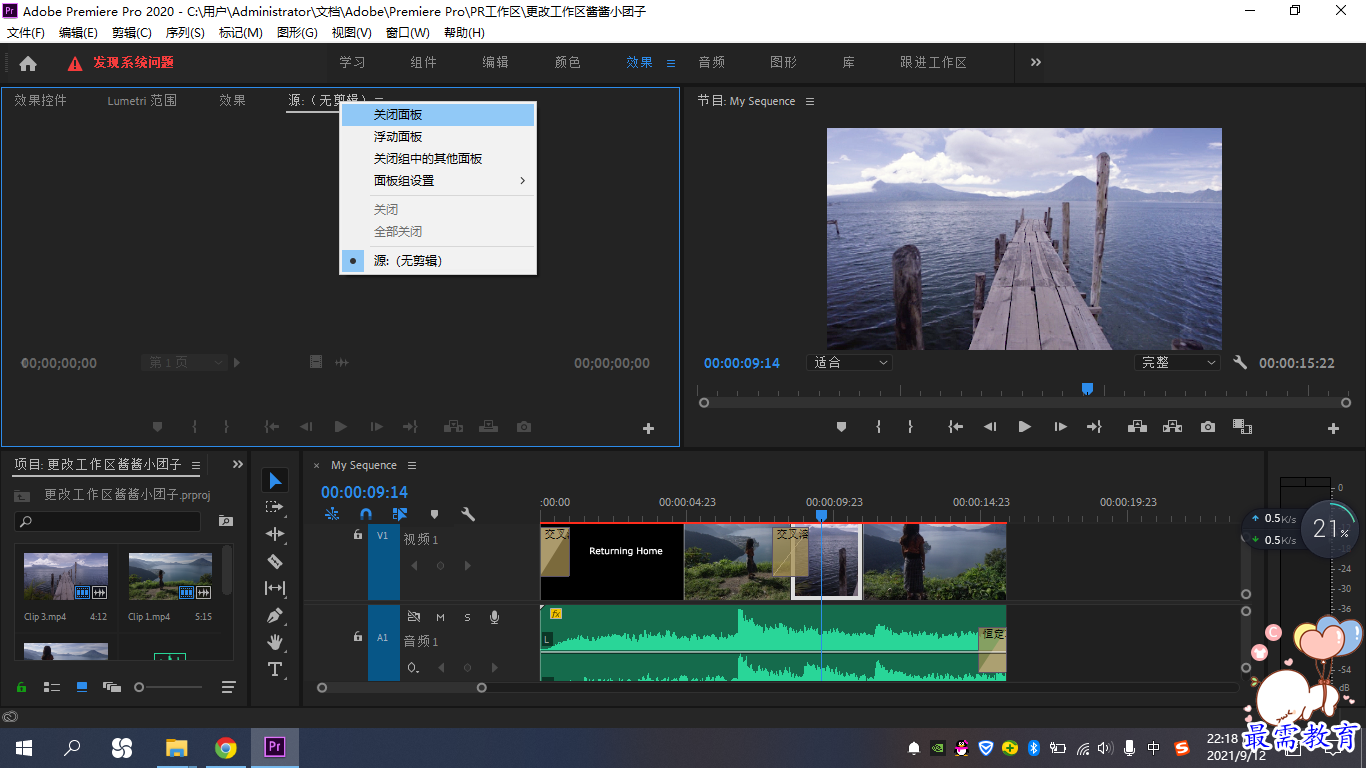The width and height of the screenshot is (1366, 768).
Task: Select the Slip tool
Action: tap(275, 588)
